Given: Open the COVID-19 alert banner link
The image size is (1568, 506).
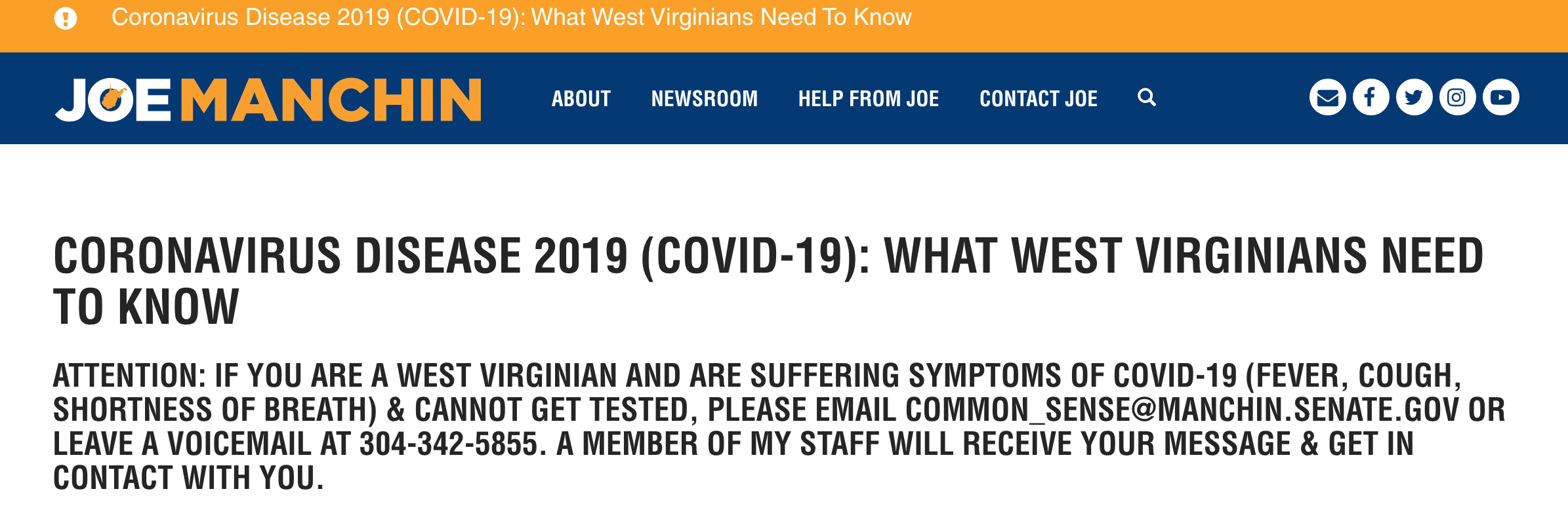Looking at the screenshot, I should coord(511,18).
